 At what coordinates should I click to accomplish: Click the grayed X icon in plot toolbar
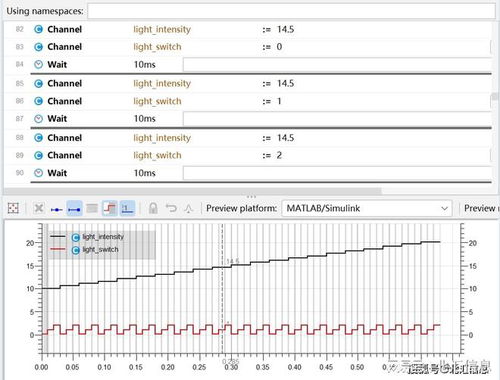point(39,208)
